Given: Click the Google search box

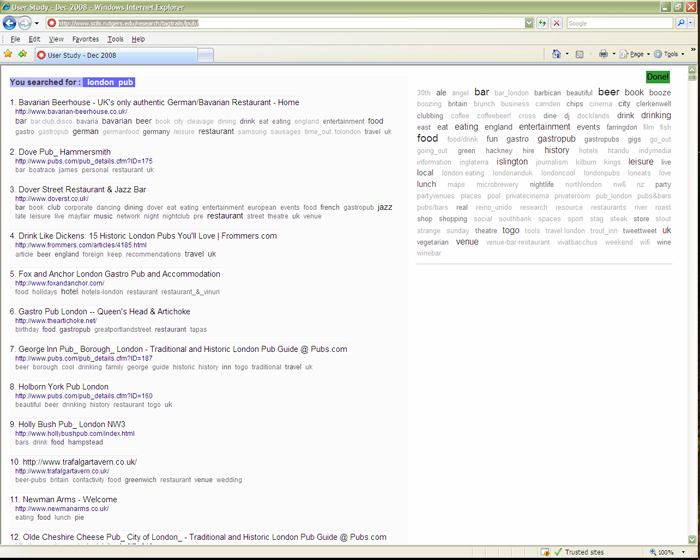Looking at the screenshot, I should pos(620,23).
